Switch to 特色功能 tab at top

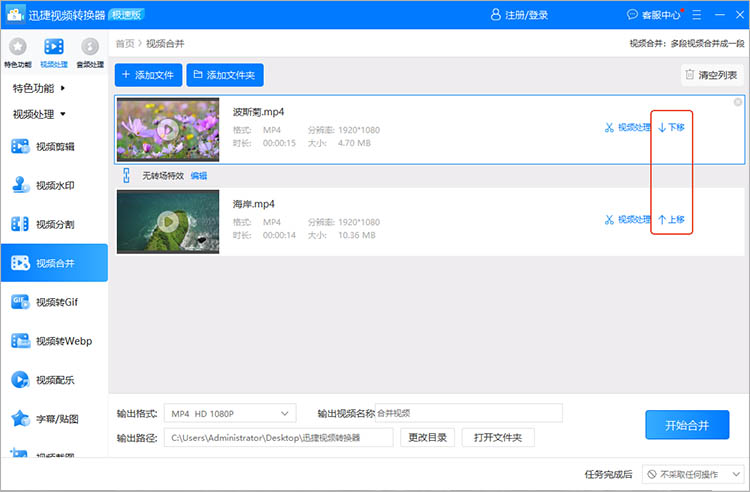tap(18, 53)
